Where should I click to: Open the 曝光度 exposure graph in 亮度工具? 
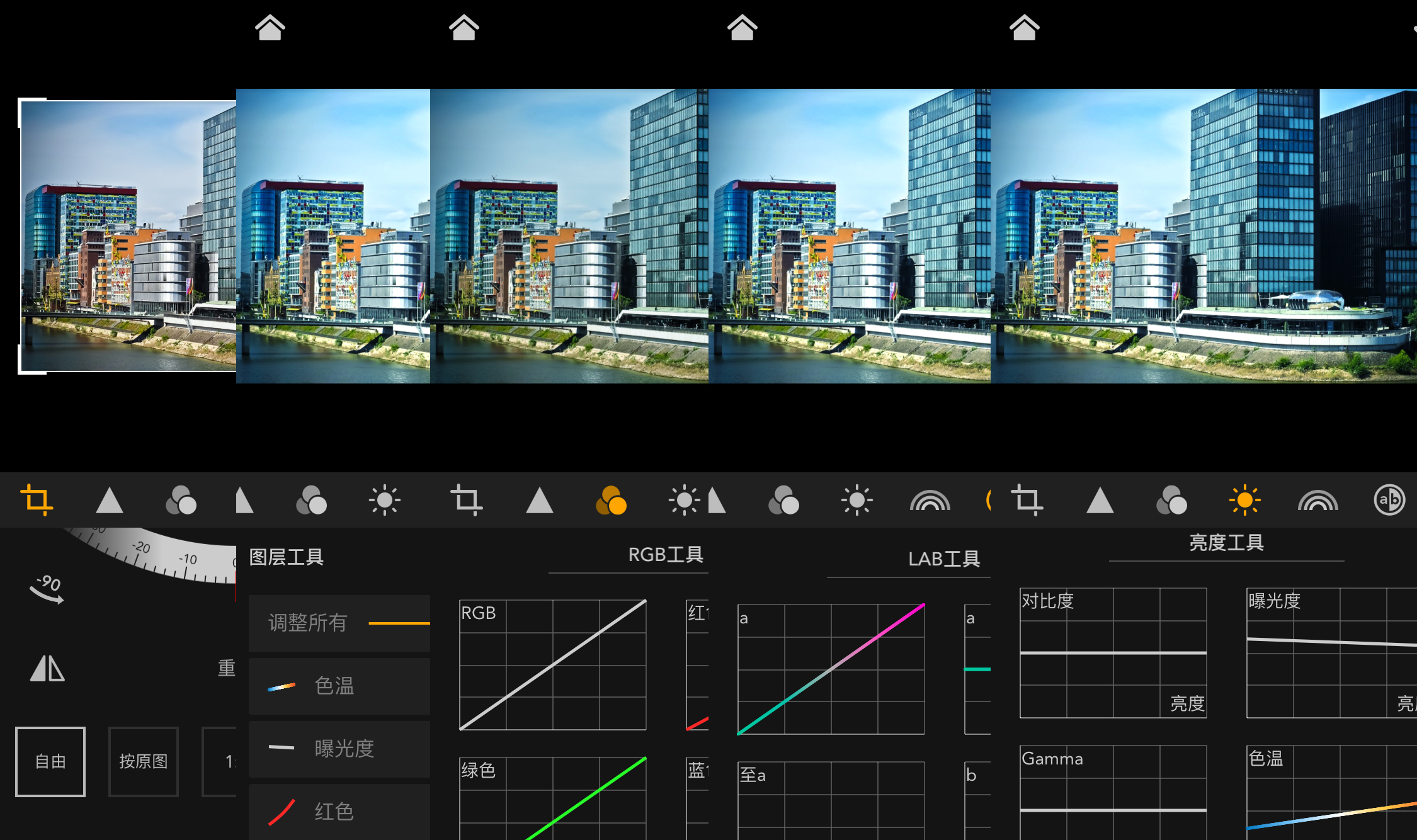(1332, 653)
